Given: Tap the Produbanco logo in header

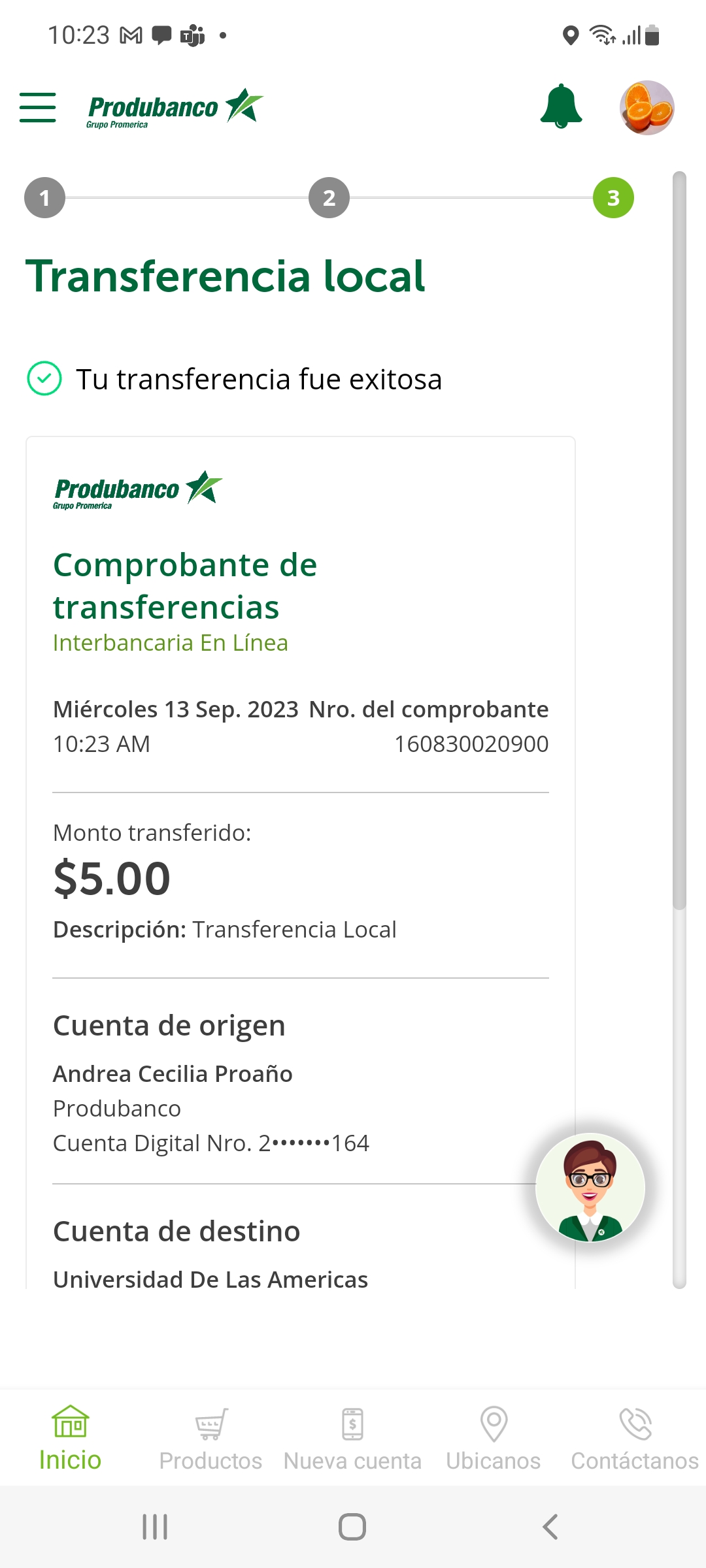Looking at the screenshot, I should pyautogui.click(x=175, y=108).
